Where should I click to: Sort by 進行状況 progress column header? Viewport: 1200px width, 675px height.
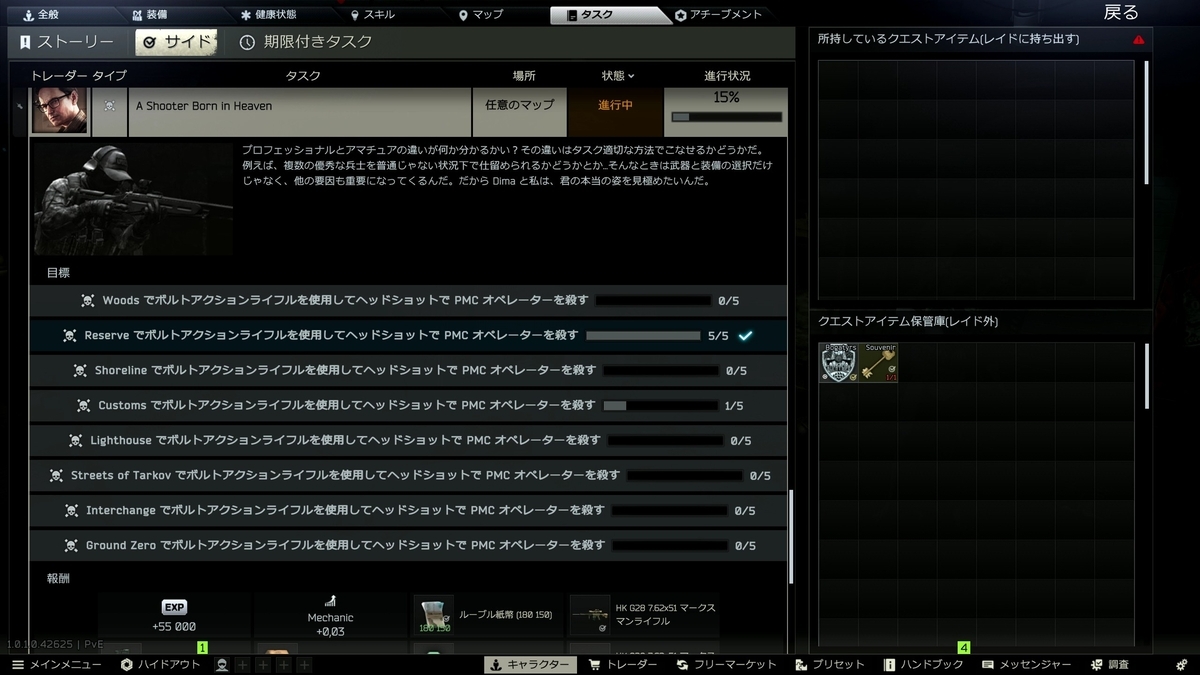click(x=727, y=76)
